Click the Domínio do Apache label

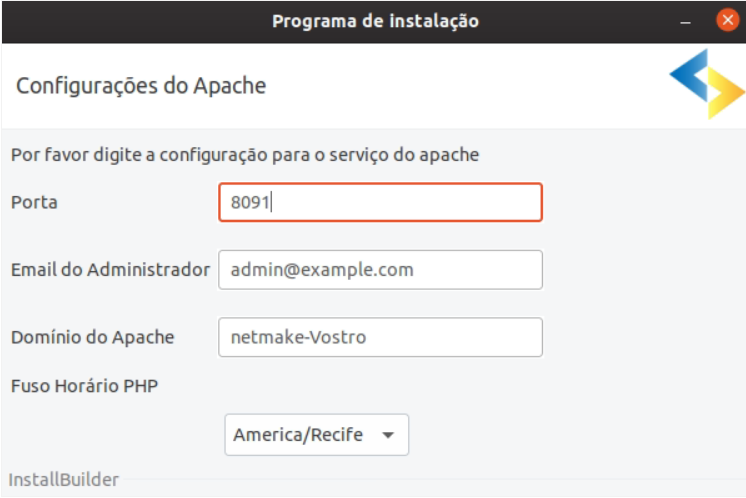pyautogui.click(x=93, y=337)
